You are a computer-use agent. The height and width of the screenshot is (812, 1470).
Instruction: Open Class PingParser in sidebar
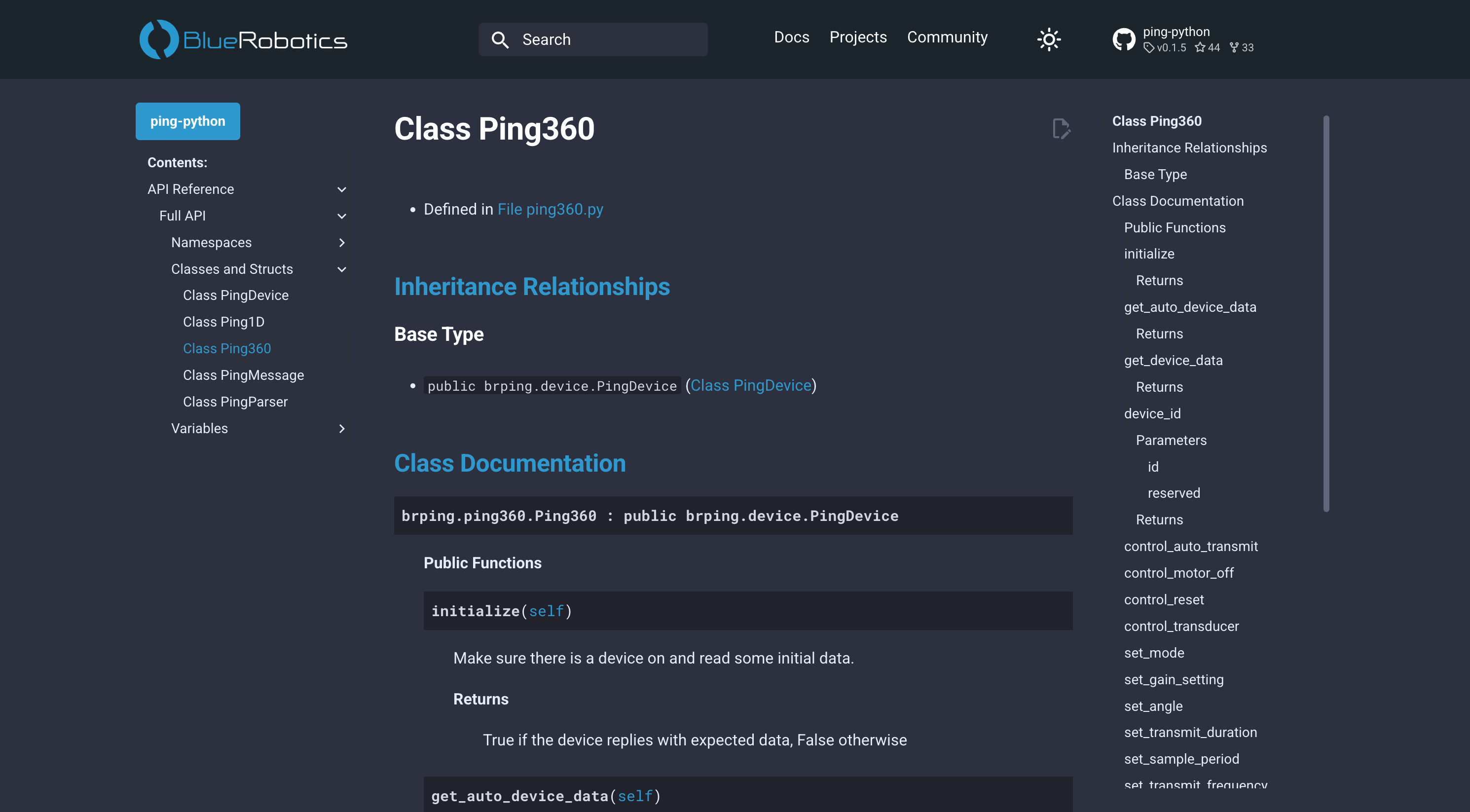235,402
